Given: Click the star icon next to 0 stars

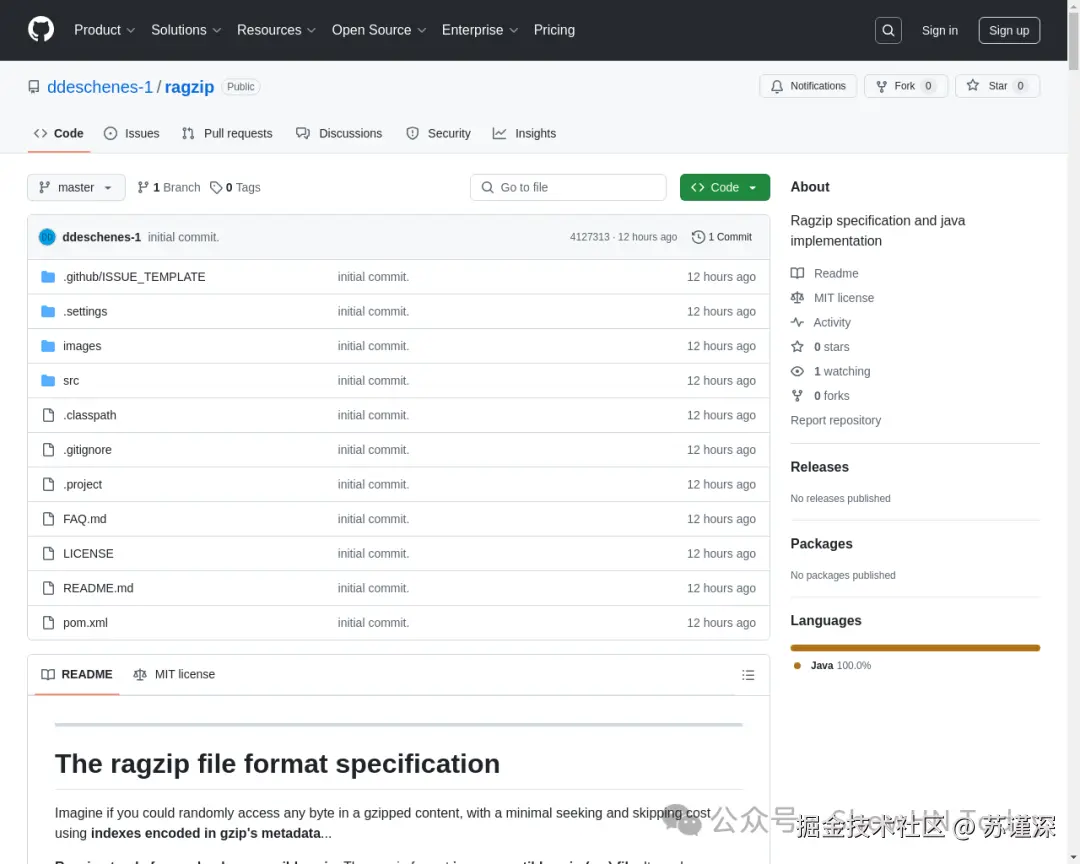Looking at the screenshot, I should 797,347.
